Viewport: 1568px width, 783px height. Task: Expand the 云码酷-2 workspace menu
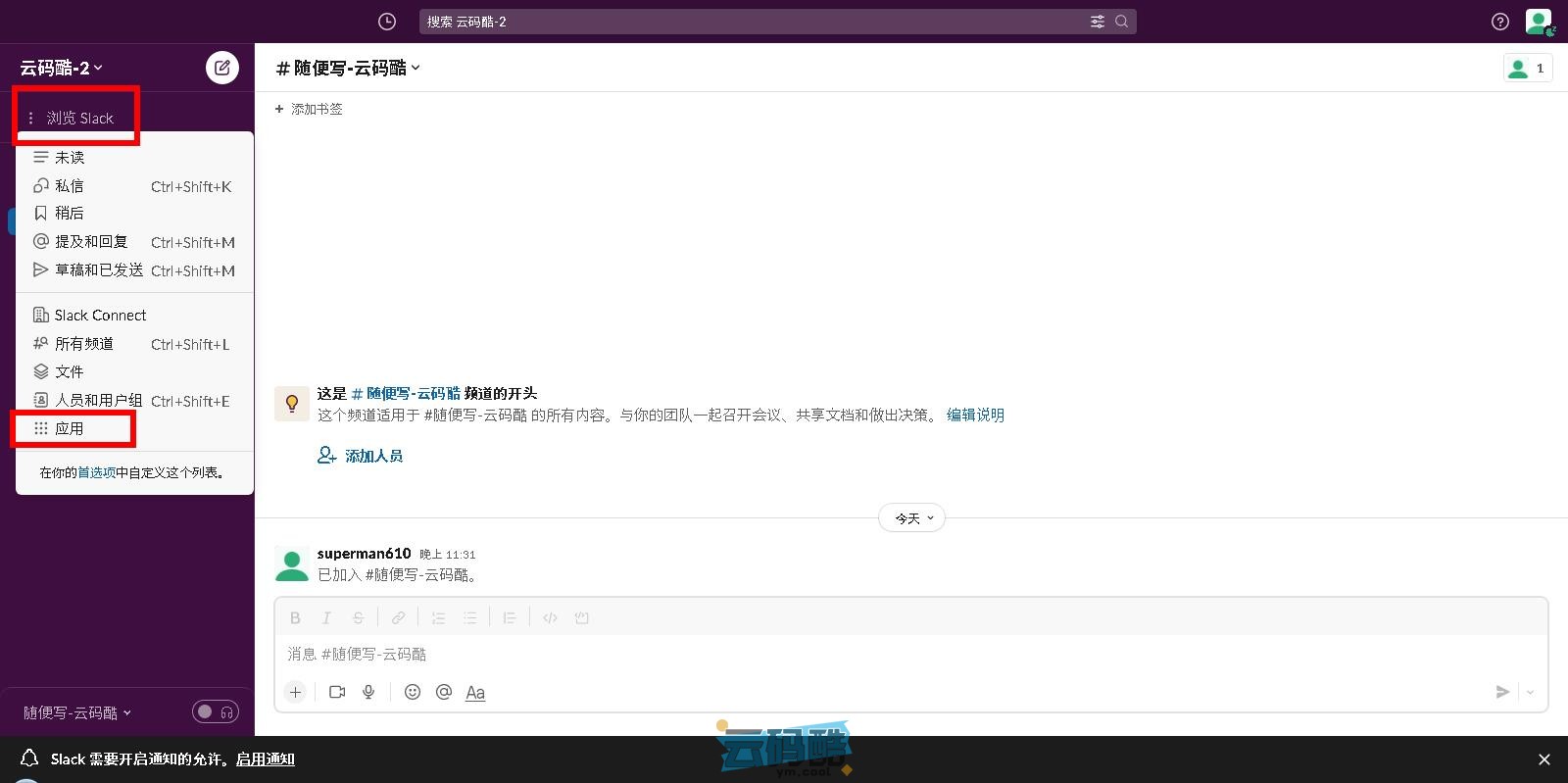click(x=61, y=68)
